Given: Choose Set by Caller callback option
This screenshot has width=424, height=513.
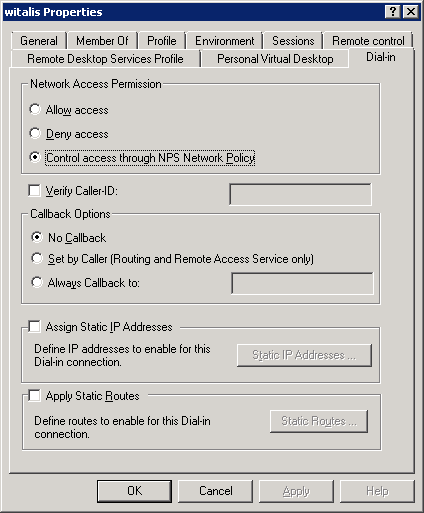Looking at the screenshot, I should pos(37,258).
